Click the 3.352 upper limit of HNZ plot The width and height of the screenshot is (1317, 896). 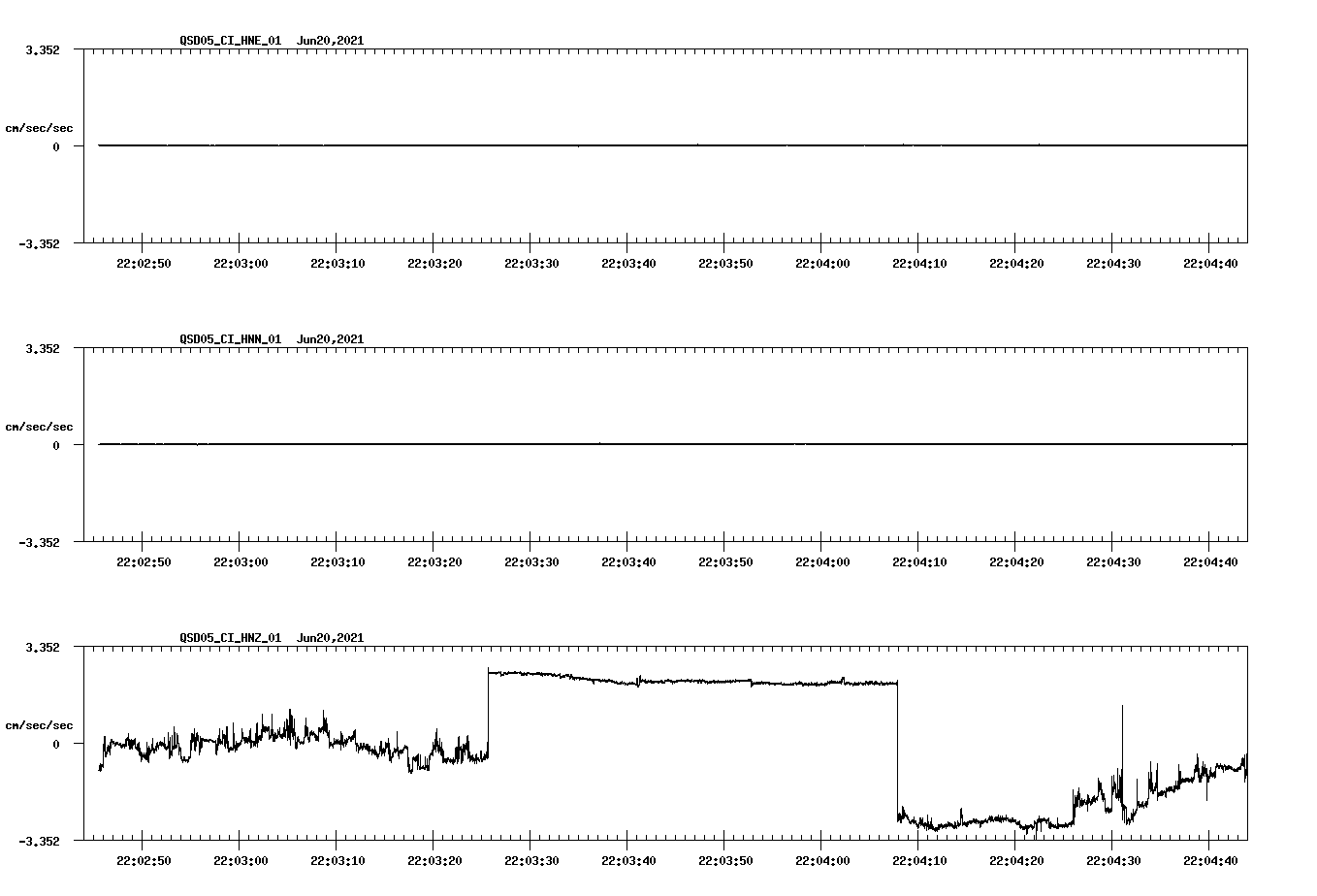click(43, 647)
